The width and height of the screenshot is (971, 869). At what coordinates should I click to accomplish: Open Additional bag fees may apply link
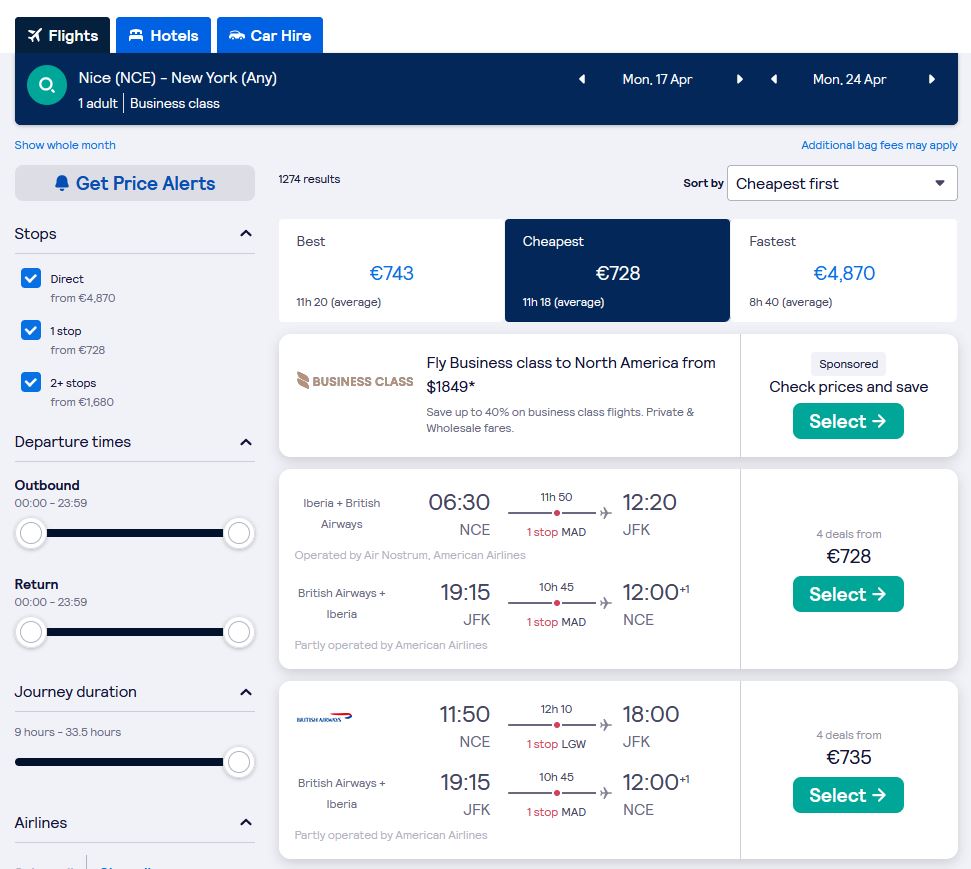[879, 145]
